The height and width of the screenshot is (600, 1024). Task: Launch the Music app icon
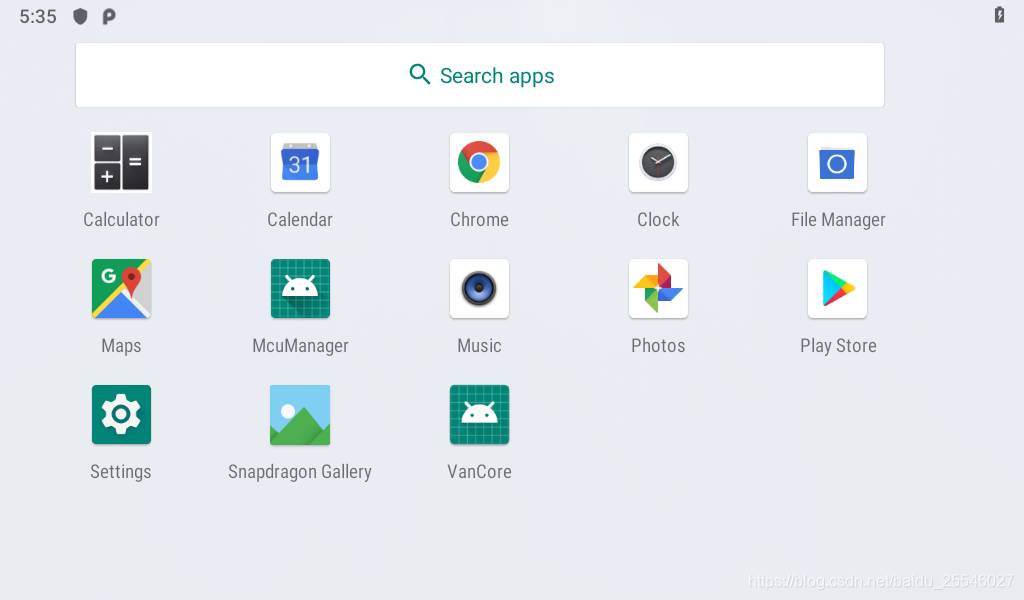coord(479,289)
